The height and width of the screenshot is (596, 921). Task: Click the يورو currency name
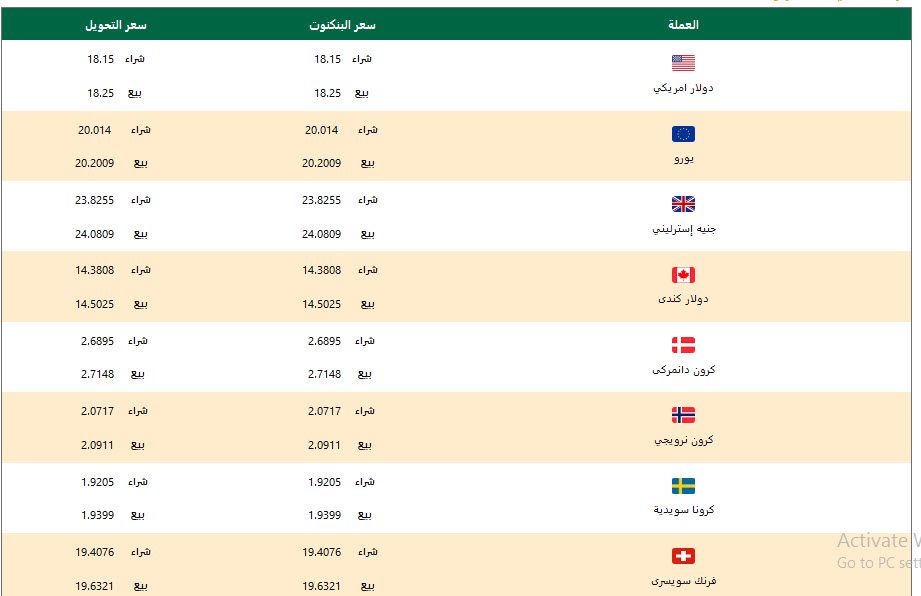683,159
